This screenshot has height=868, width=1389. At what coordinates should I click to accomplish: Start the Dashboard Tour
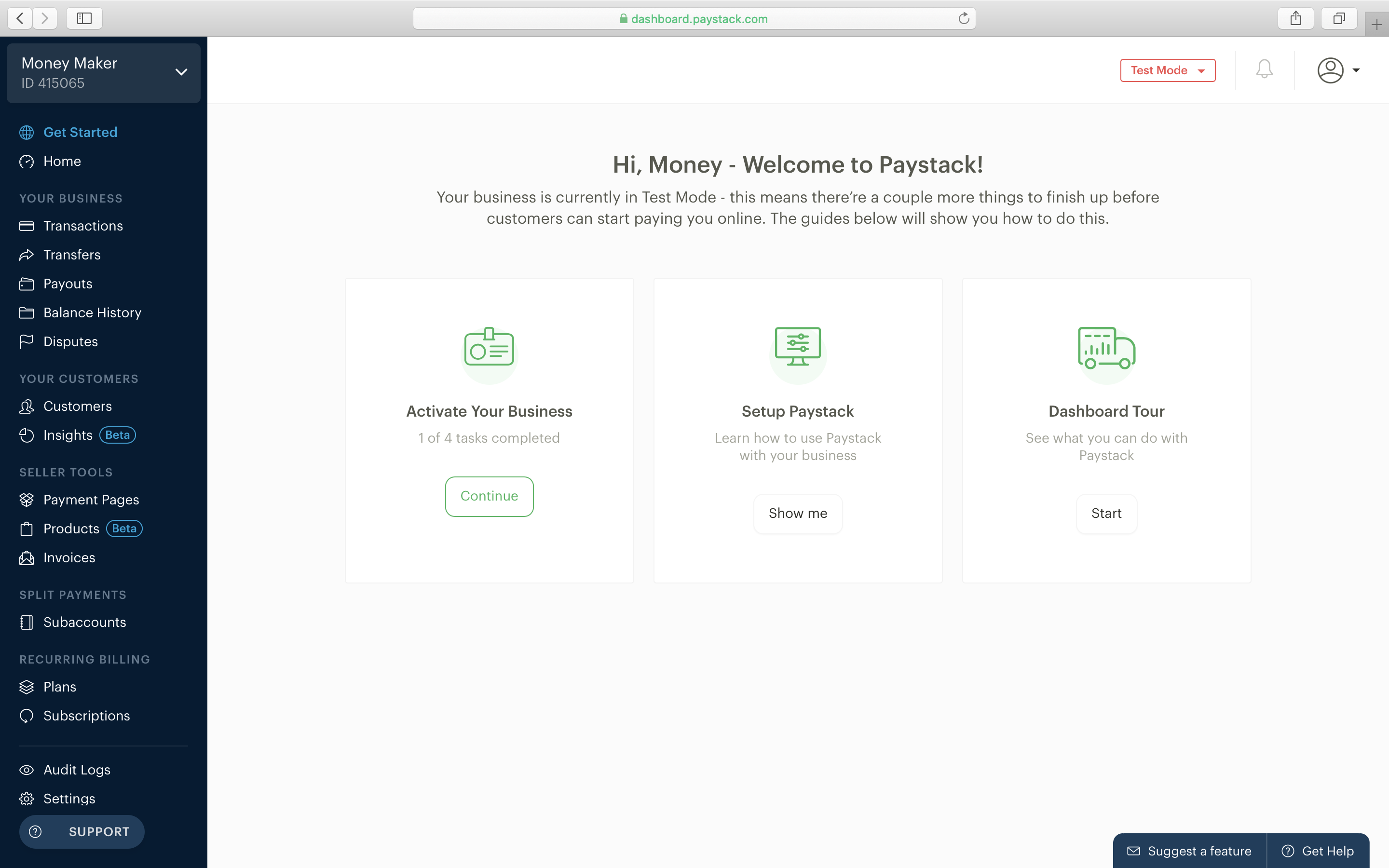tap(1106, 513)
